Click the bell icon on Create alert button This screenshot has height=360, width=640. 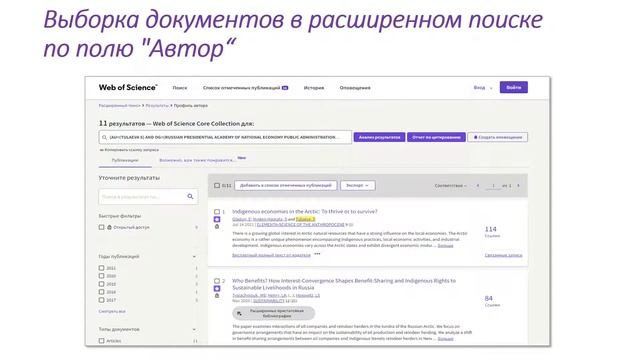[x=476, y=137]
